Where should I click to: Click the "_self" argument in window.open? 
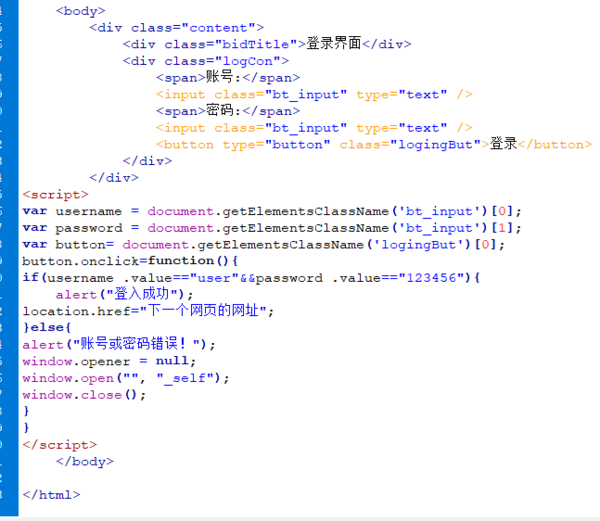coord(185,378)
